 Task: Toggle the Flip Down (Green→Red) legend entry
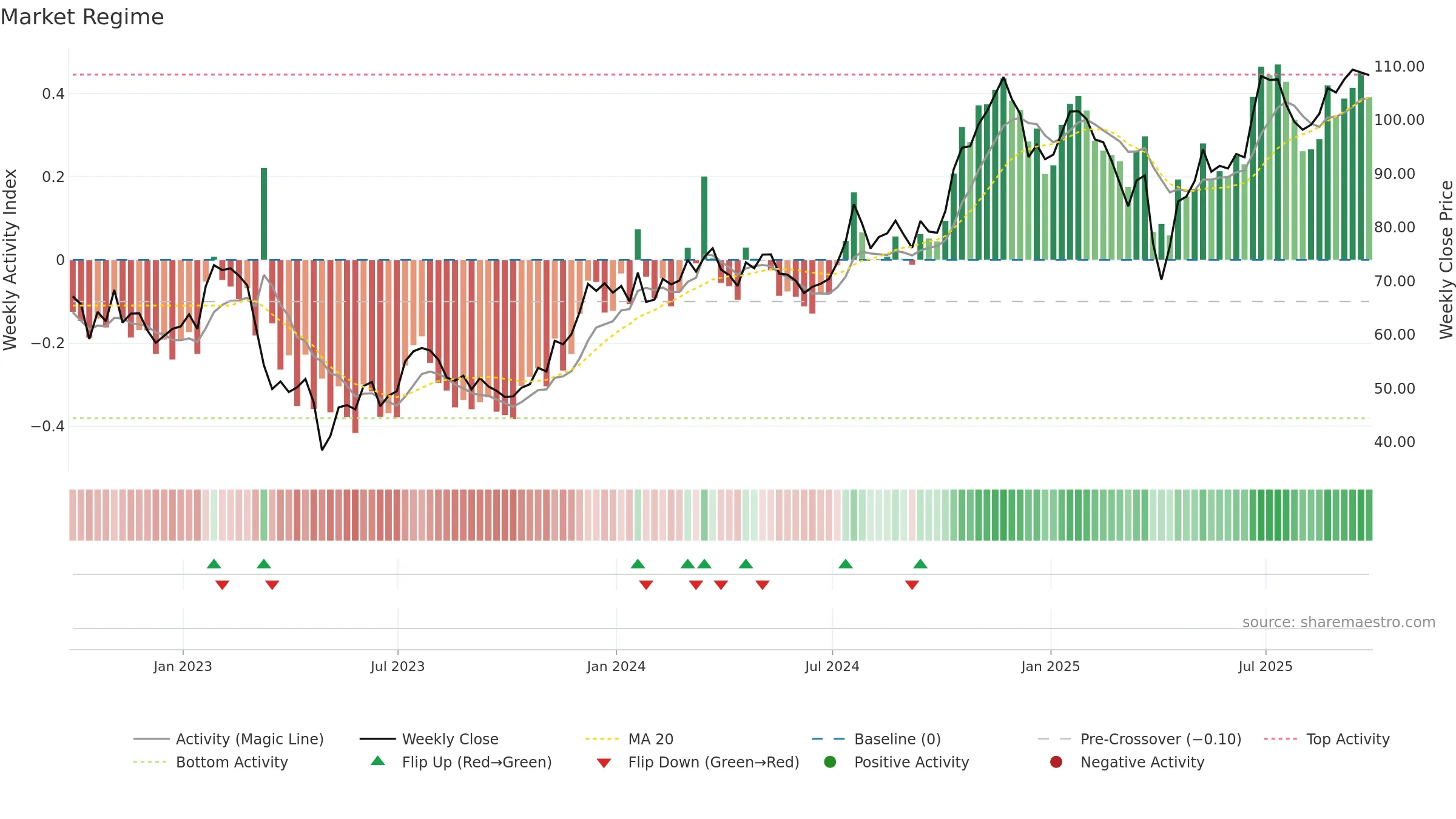(x=698, y=762)
